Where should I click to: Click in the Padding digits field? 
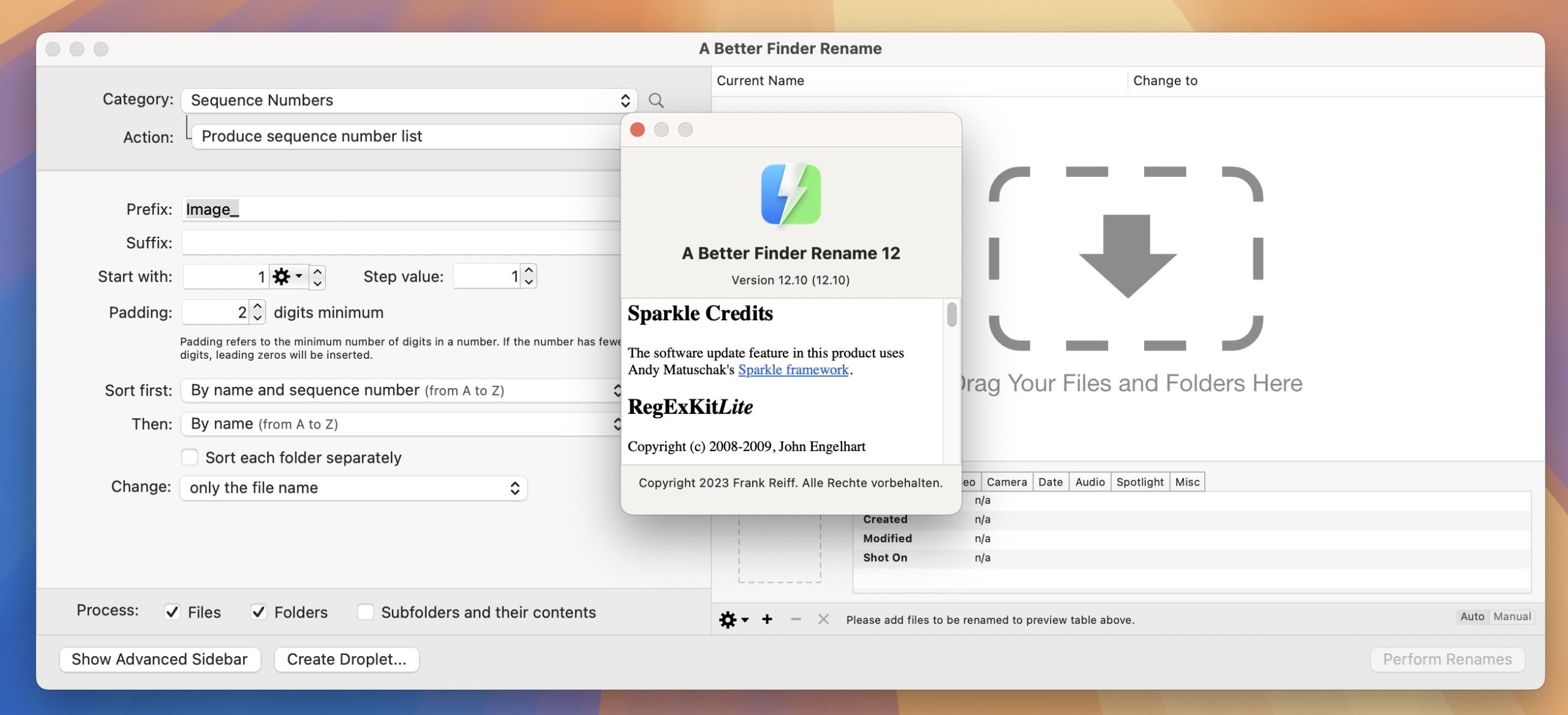click(x=215, y=312)
